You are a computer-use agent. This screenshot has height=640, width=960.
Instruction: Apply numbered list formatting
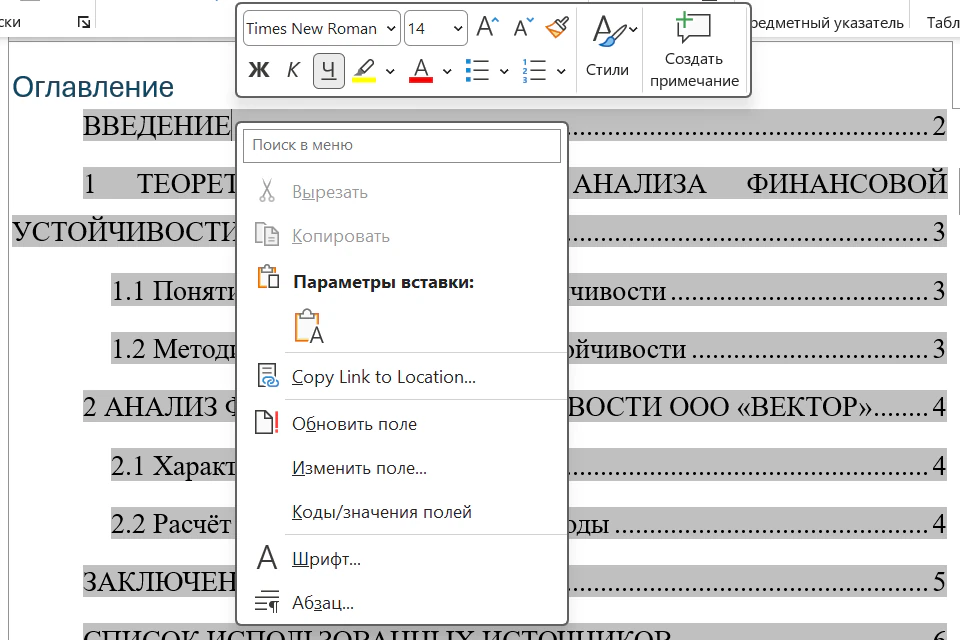point(534,70)
